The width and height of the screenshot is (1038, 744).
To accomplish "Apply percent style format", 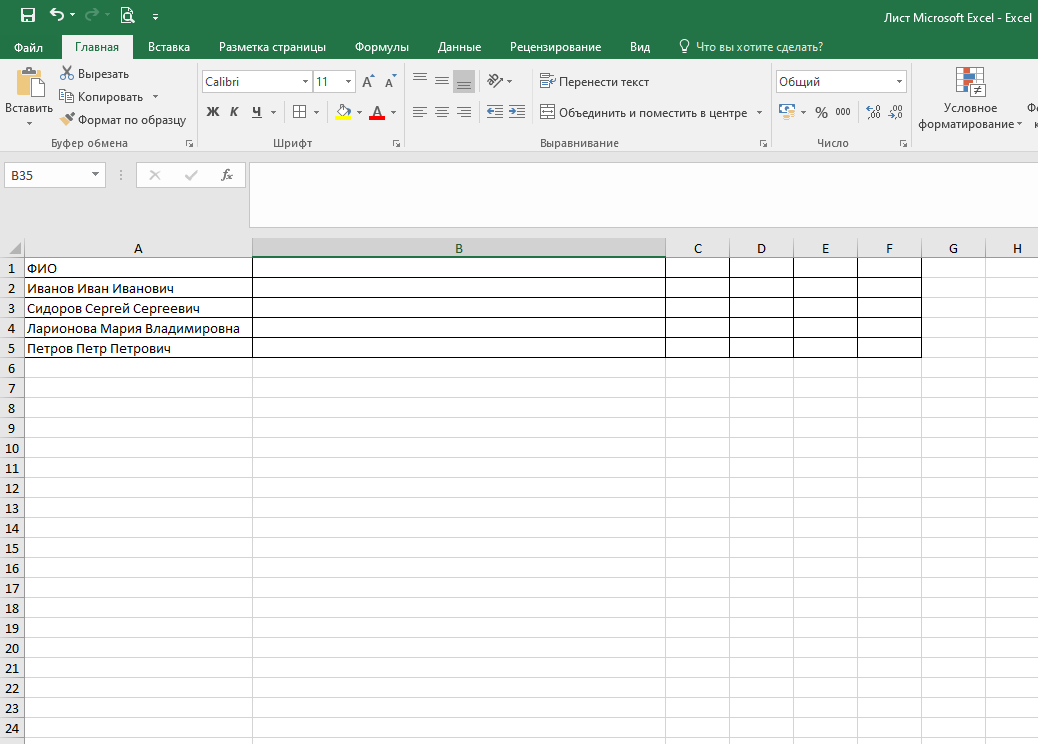I will click(822, 112).
